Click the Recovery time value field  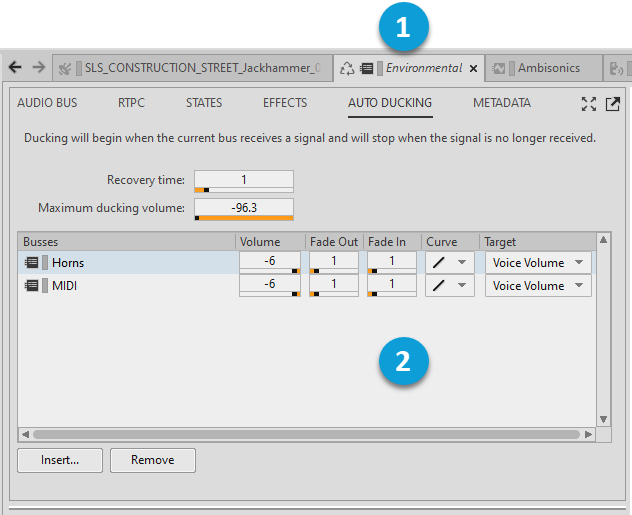[x=244, y=180]
